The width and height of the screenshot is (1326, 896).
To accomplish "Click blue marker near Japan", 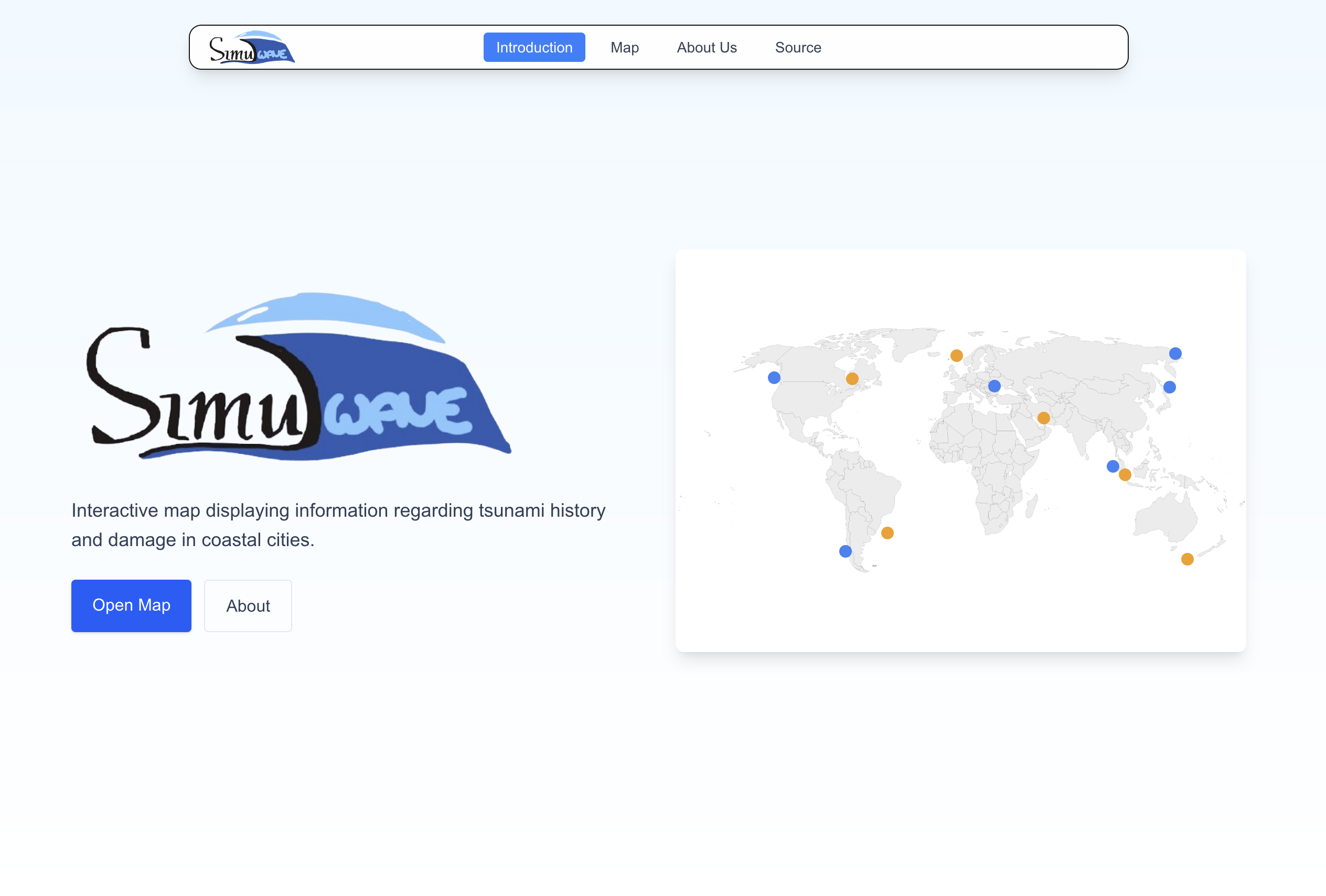I will (x=1169, y=387).
